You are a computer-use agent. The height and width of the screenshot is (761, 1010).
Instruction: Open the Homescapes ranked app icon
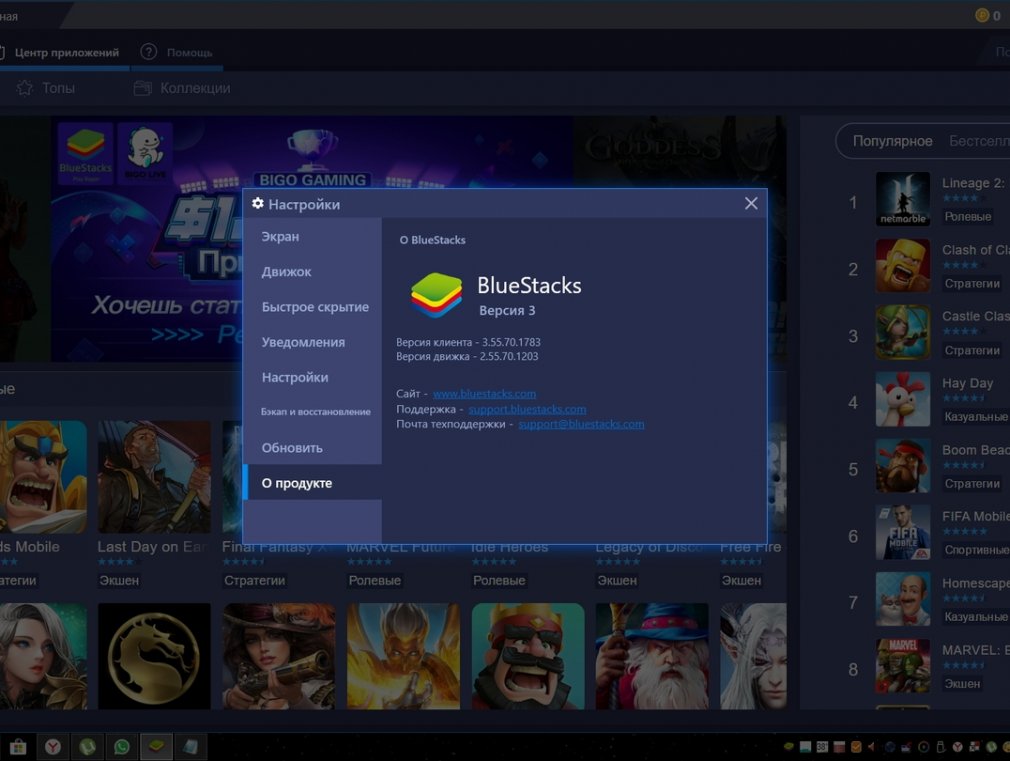(x=902, y=599)
